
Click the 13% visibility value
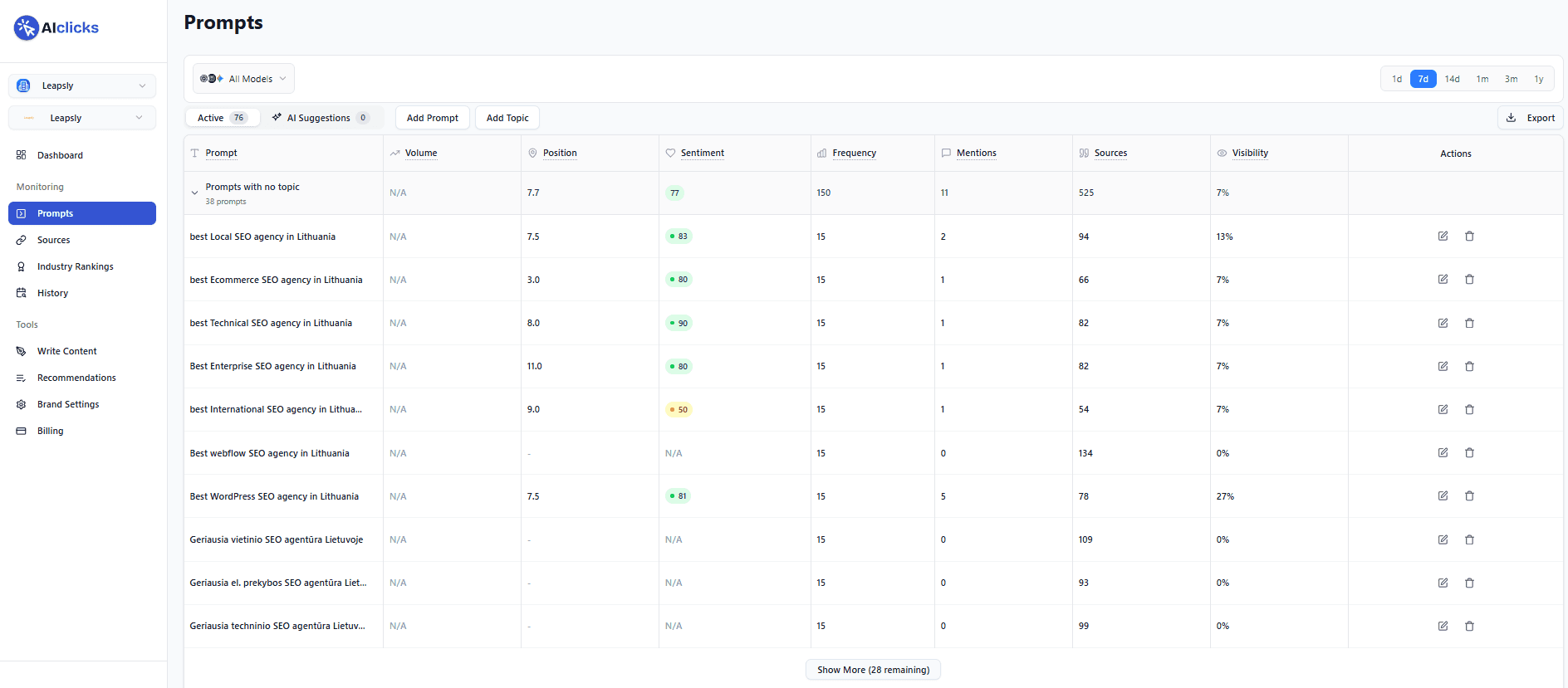[x=1224, y=237]
